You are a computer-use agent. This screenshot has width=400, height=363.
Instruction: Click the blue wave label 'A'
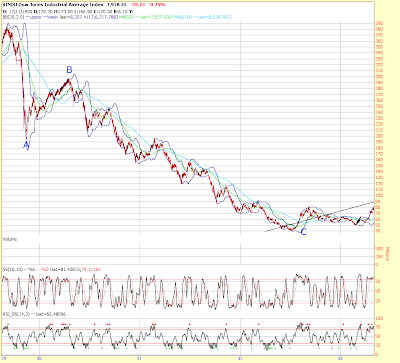pos(26,145)
